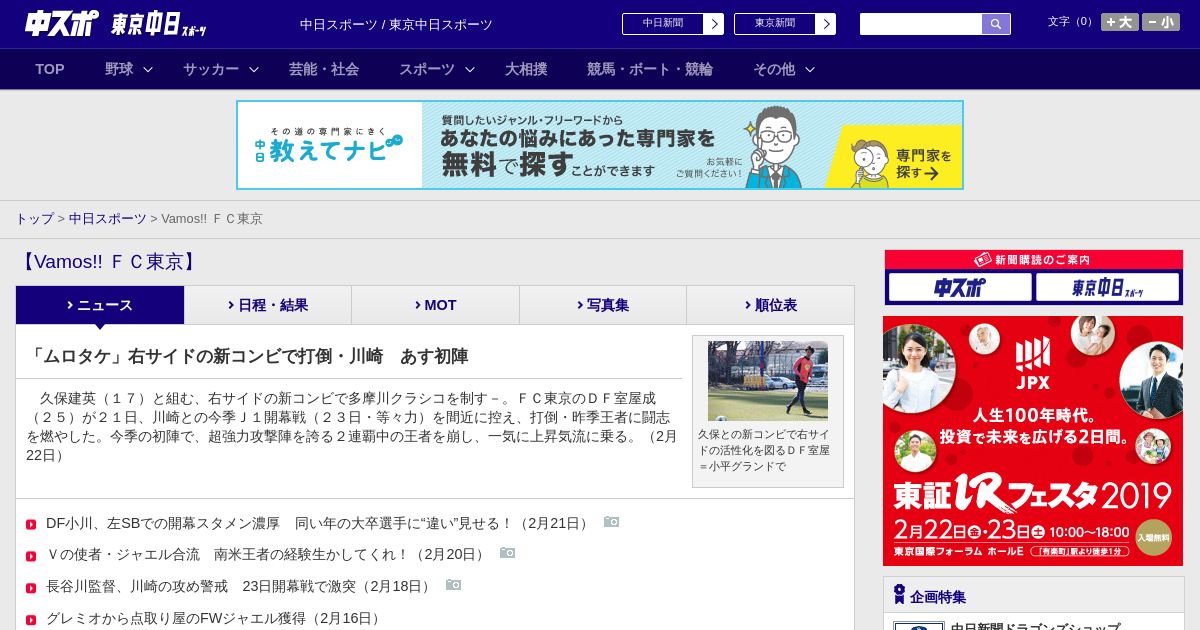Click the Tokyo Chunichi Sports logo in the header
The width and height of the screenshot is (1200, 630).
tap(159, 24)
